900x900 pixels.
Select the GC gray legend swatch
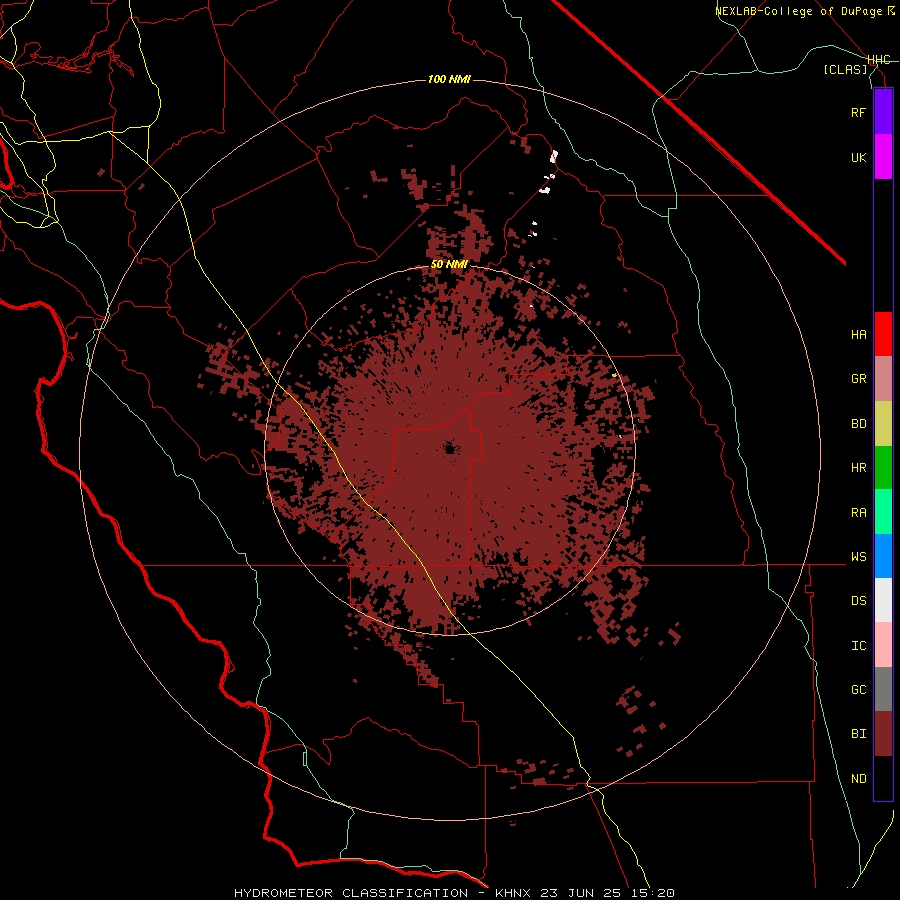click(883, 689)
